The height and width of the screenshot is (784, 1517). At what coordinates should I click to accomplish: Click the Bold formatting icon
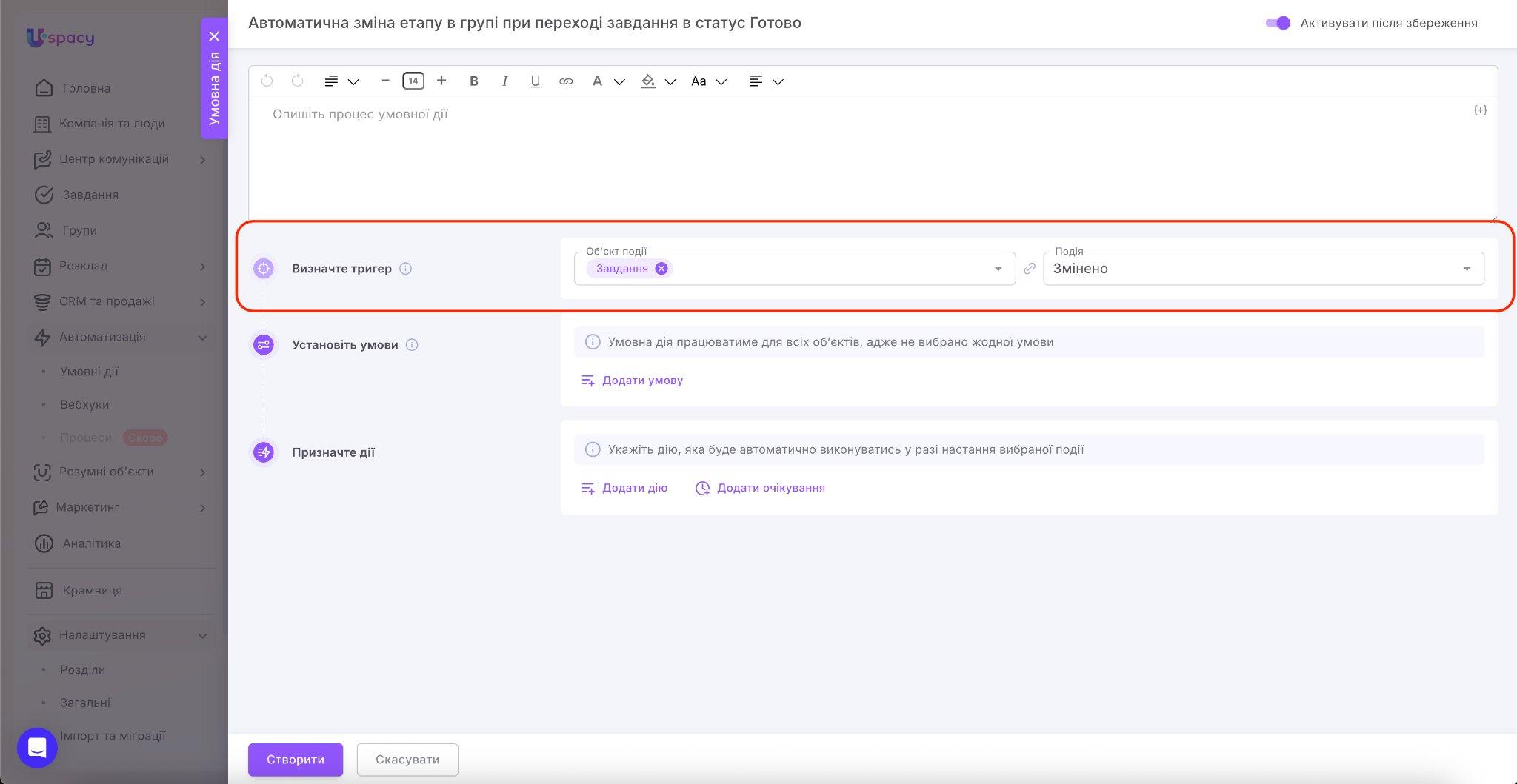[474, 81]
